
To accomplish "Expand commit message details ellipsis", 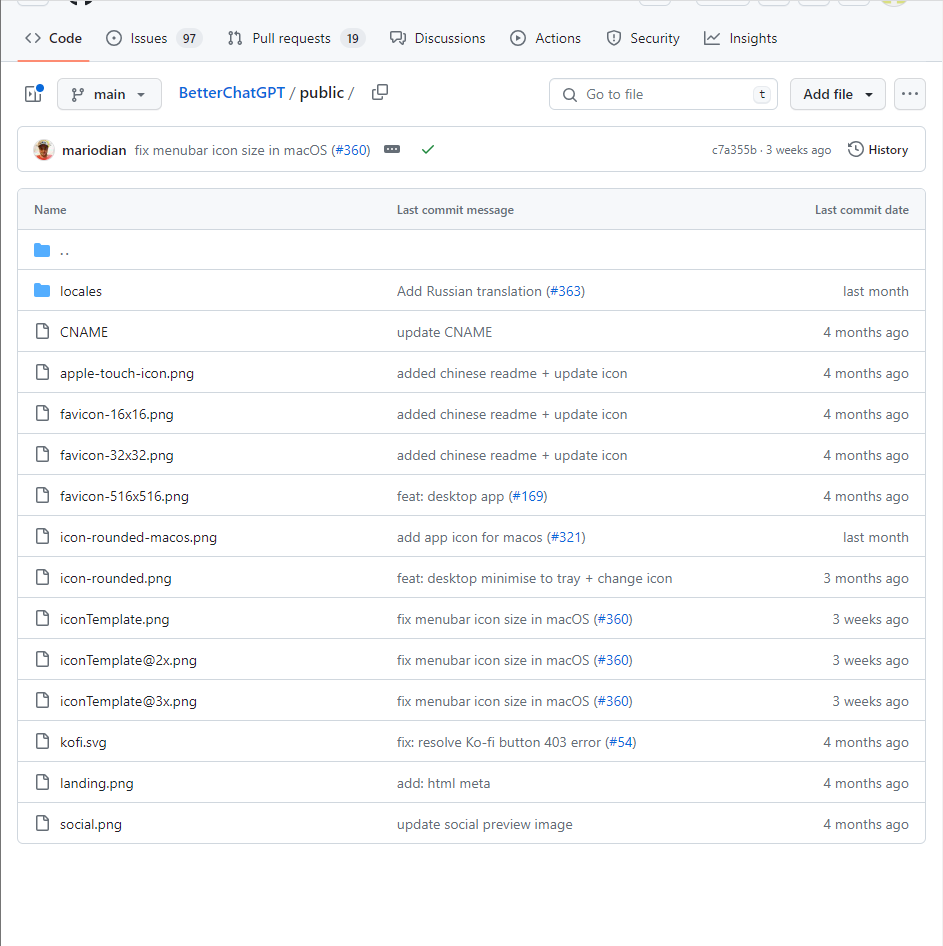I will coord(392,150).
